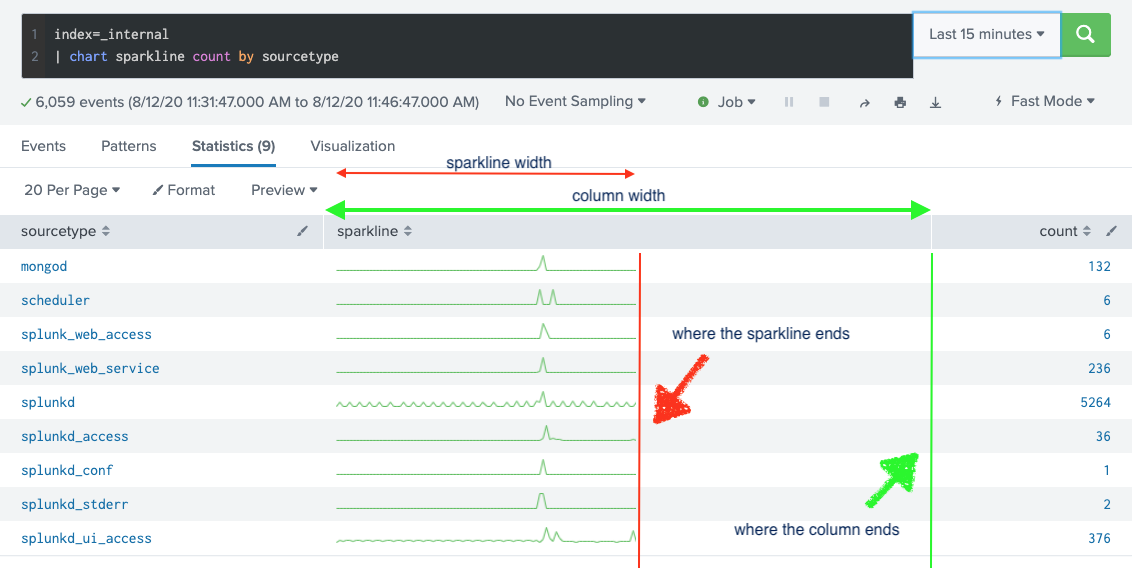Click the green search magnifier button

click(x=1085, y=34)
